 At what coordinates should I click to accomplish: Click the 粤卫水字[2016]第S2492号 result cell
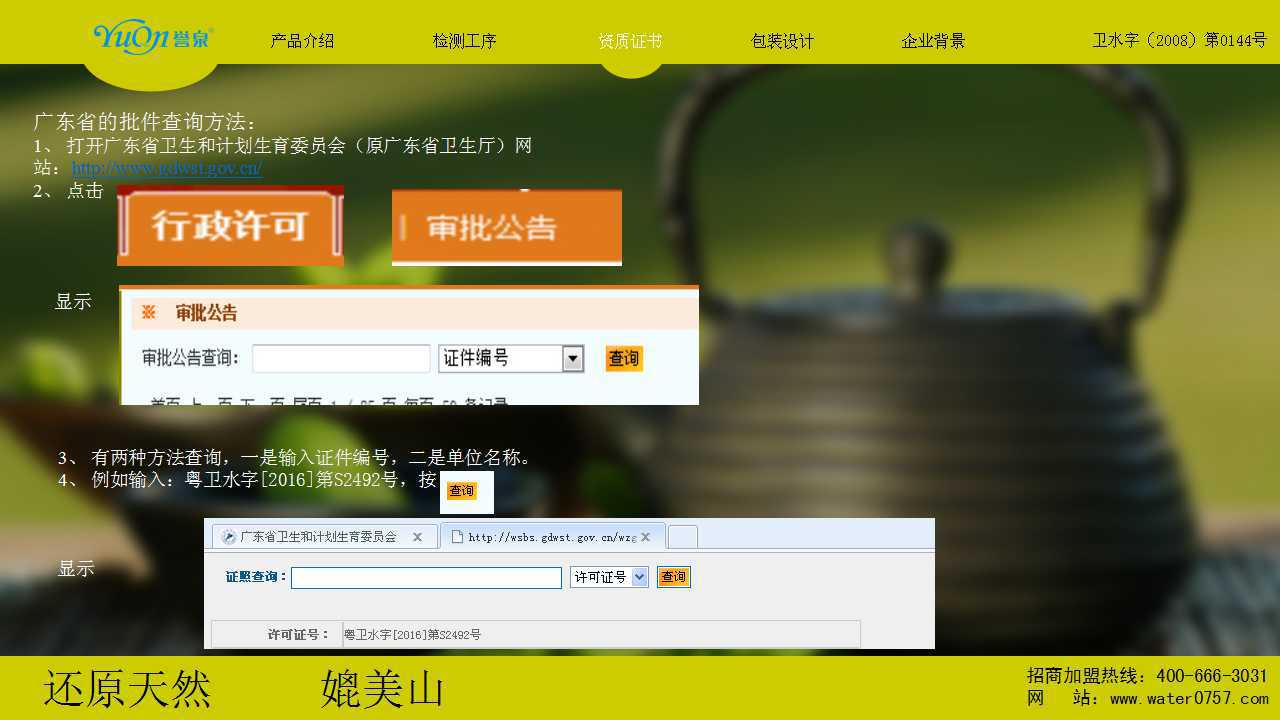[x=601, y=634]
